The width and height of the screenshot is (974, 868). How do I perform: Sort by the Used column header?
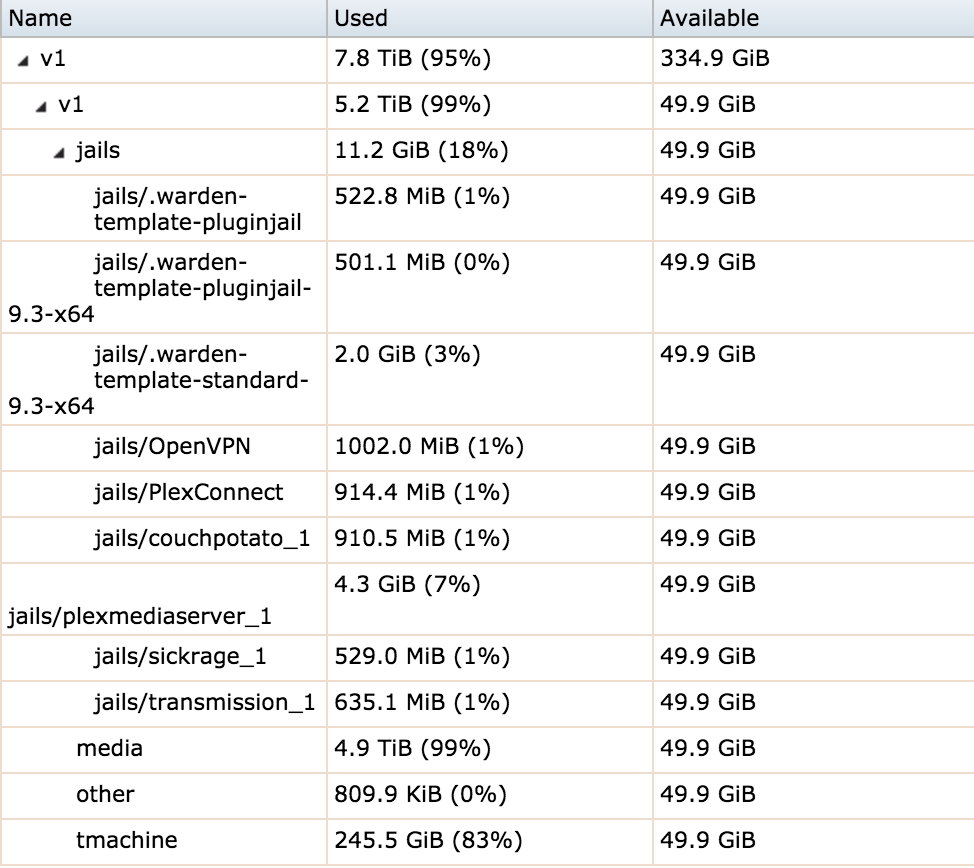pyautogui.click(x=489, y=18)
